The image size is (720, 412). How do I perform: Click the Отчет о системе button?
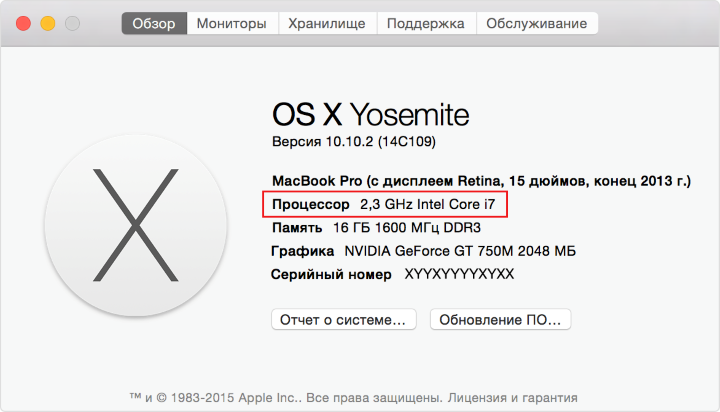tap(343, 320)
